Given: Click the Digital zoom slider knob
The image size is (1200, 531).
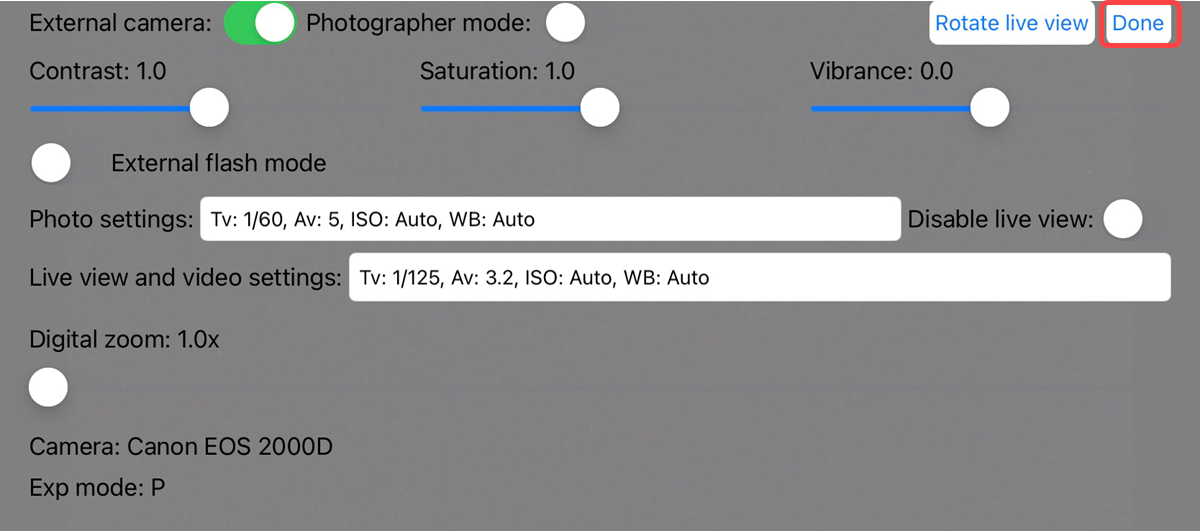Looking at the screenshot, I should [48, 386].
